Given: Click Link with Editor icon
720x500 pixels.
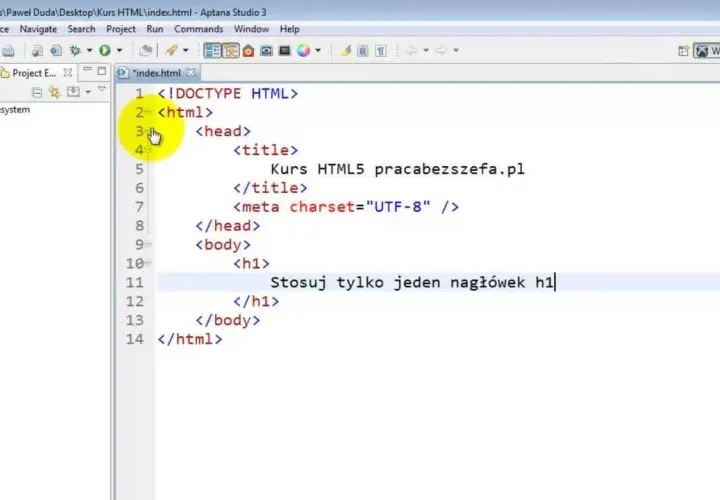Looking at the screenshot, I should click(55, 92).
